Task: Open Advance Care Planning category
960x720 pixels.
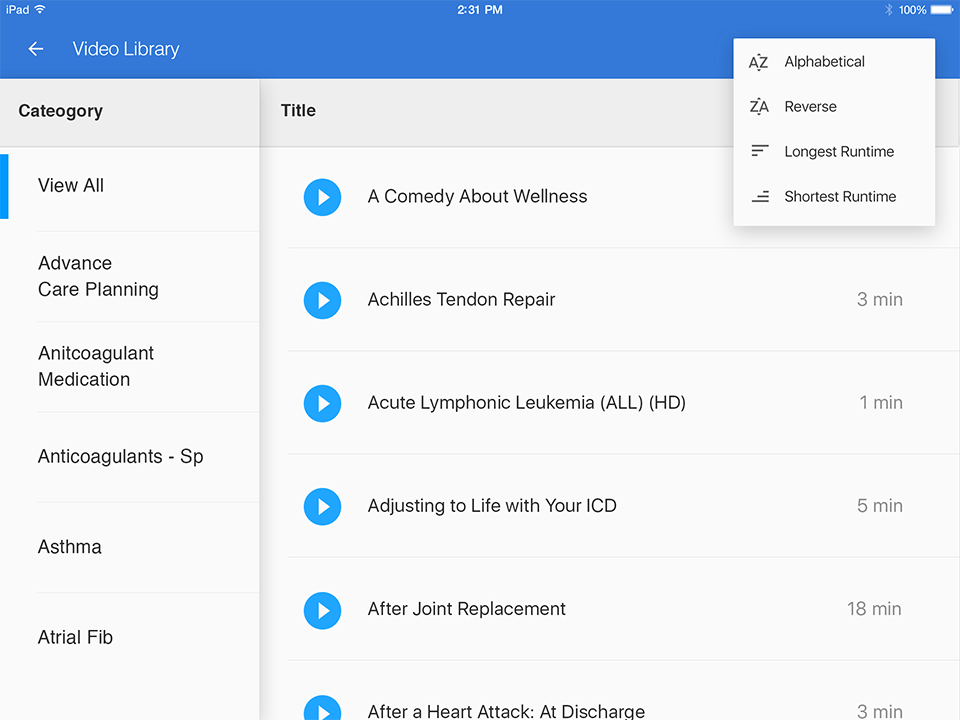Action: tap(98, 276)
